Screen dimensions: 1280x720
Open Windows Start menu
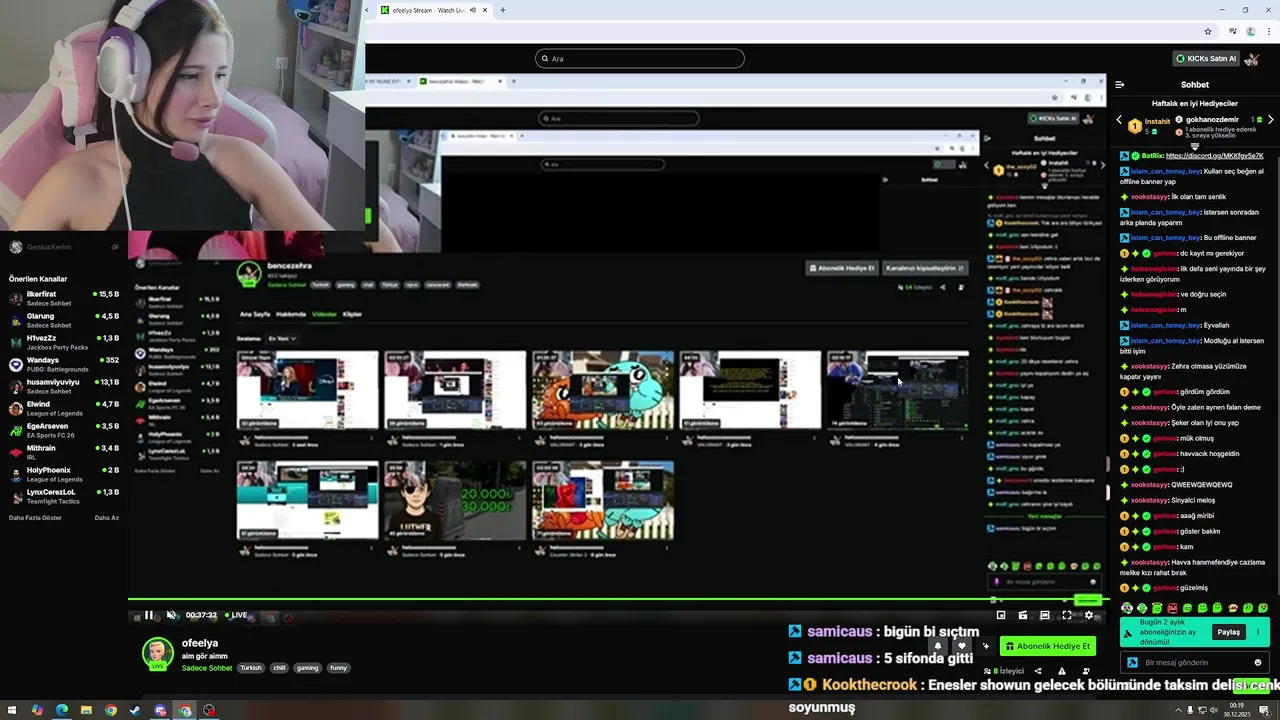(x=14, y=710)
